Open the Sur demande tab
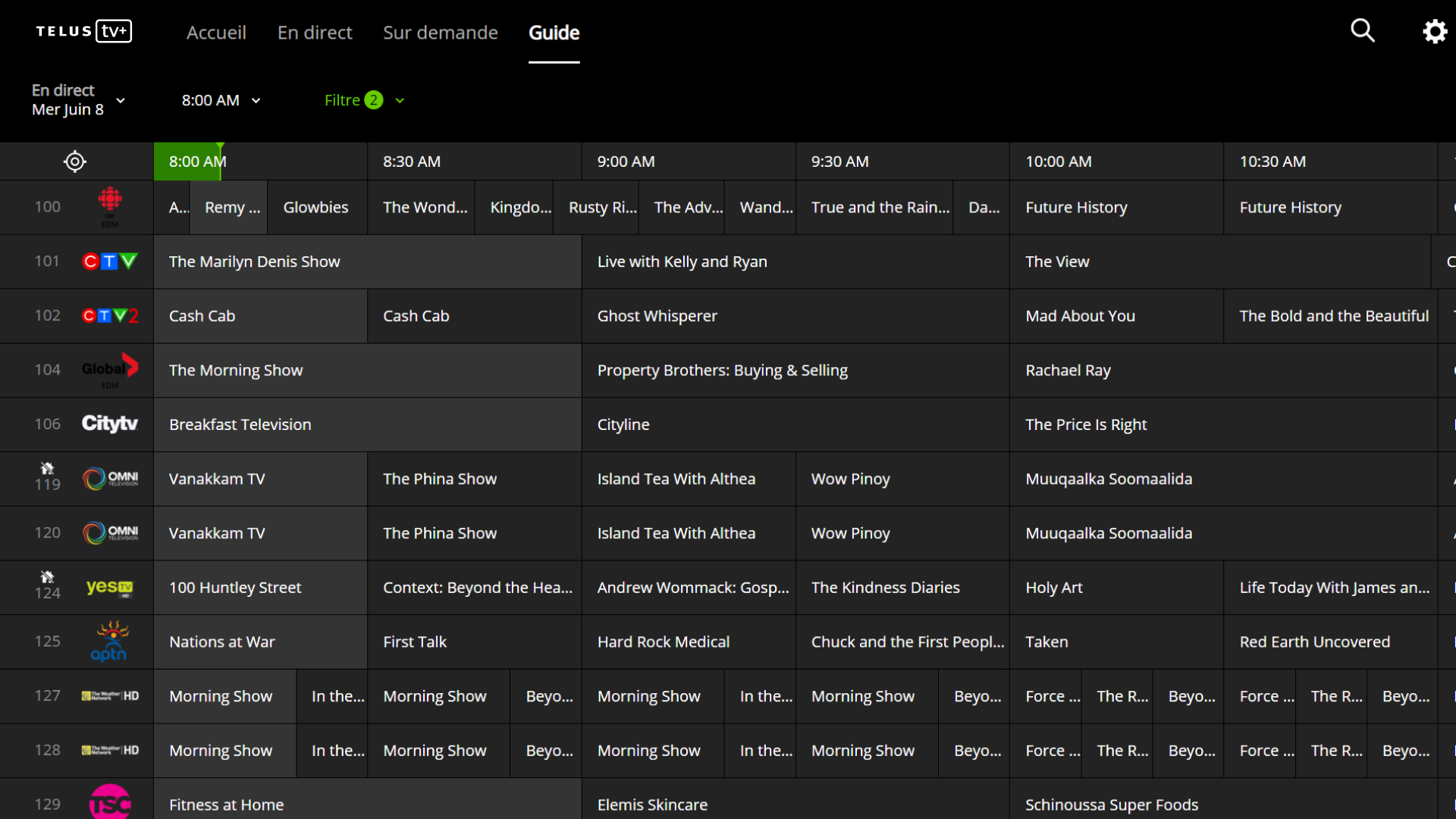Viewport: 1456px width, 819px height. pos(441,33)
